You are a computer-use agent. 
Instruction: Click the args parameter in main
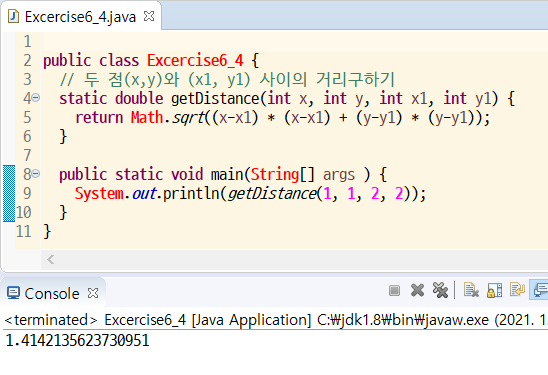coord(339,175)
